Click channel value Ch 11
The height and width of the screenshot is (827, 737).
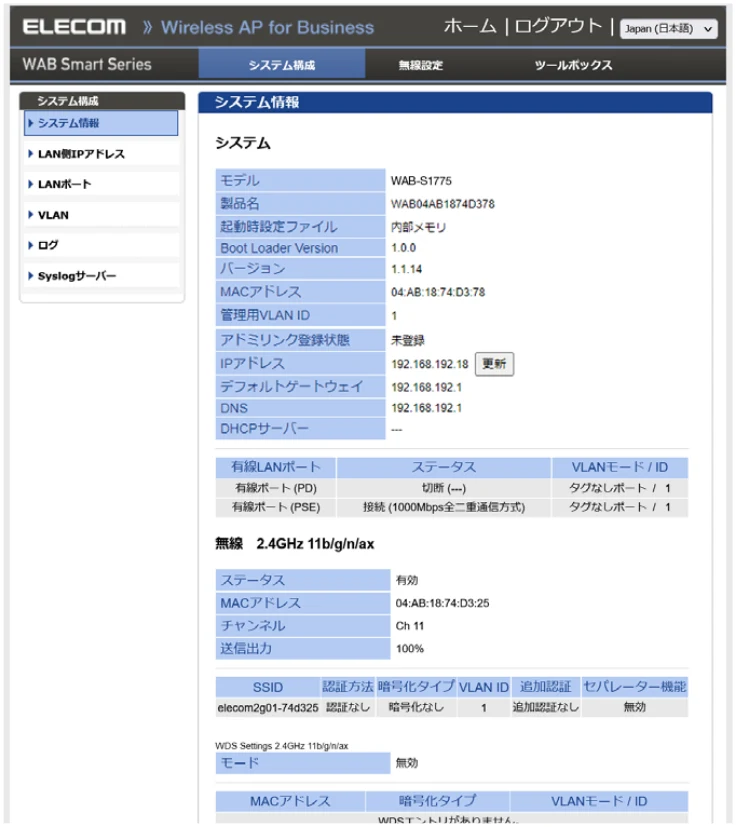[409, 626]
